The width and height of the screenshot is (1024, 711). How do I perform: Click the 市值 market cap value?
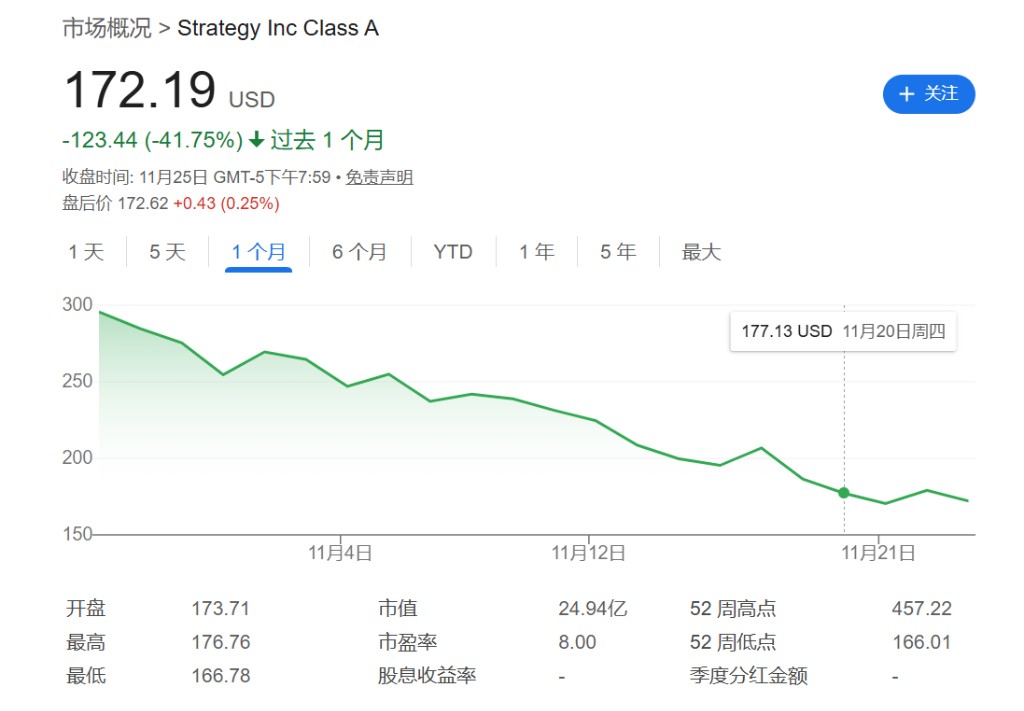(592, 608)
